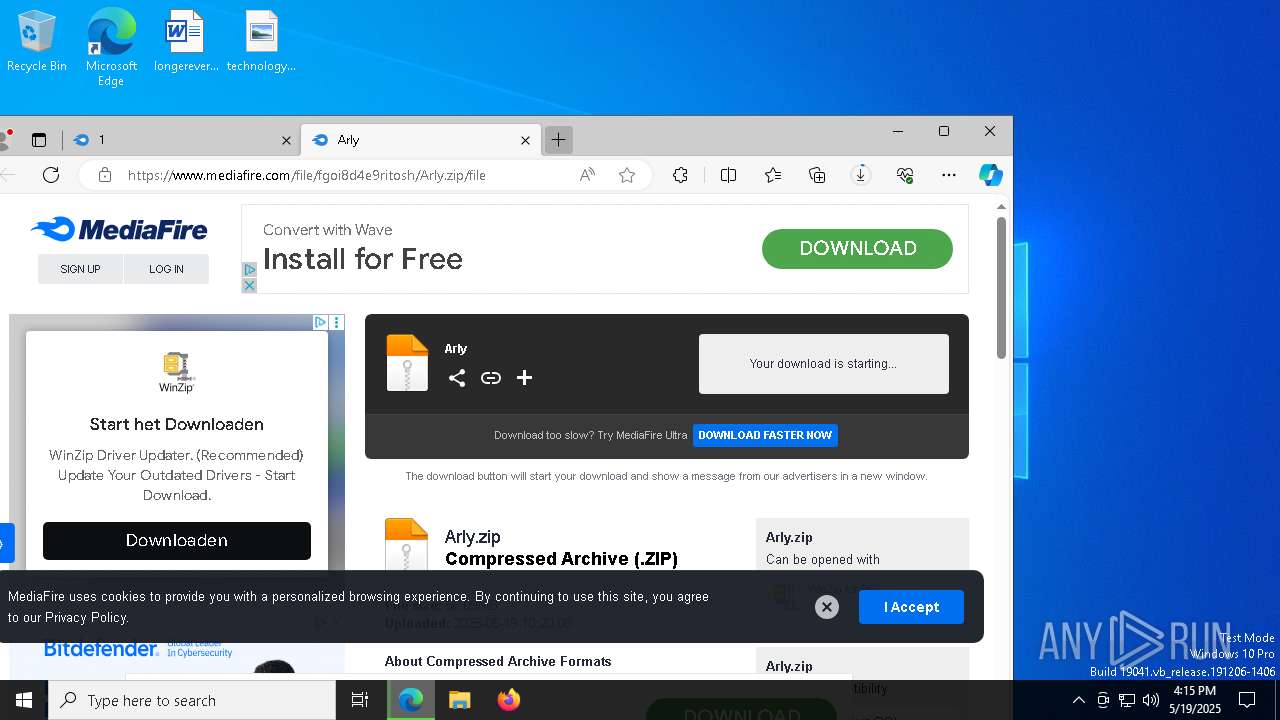Open the Microsoft Edge desktop shortcut

[111, 47]
